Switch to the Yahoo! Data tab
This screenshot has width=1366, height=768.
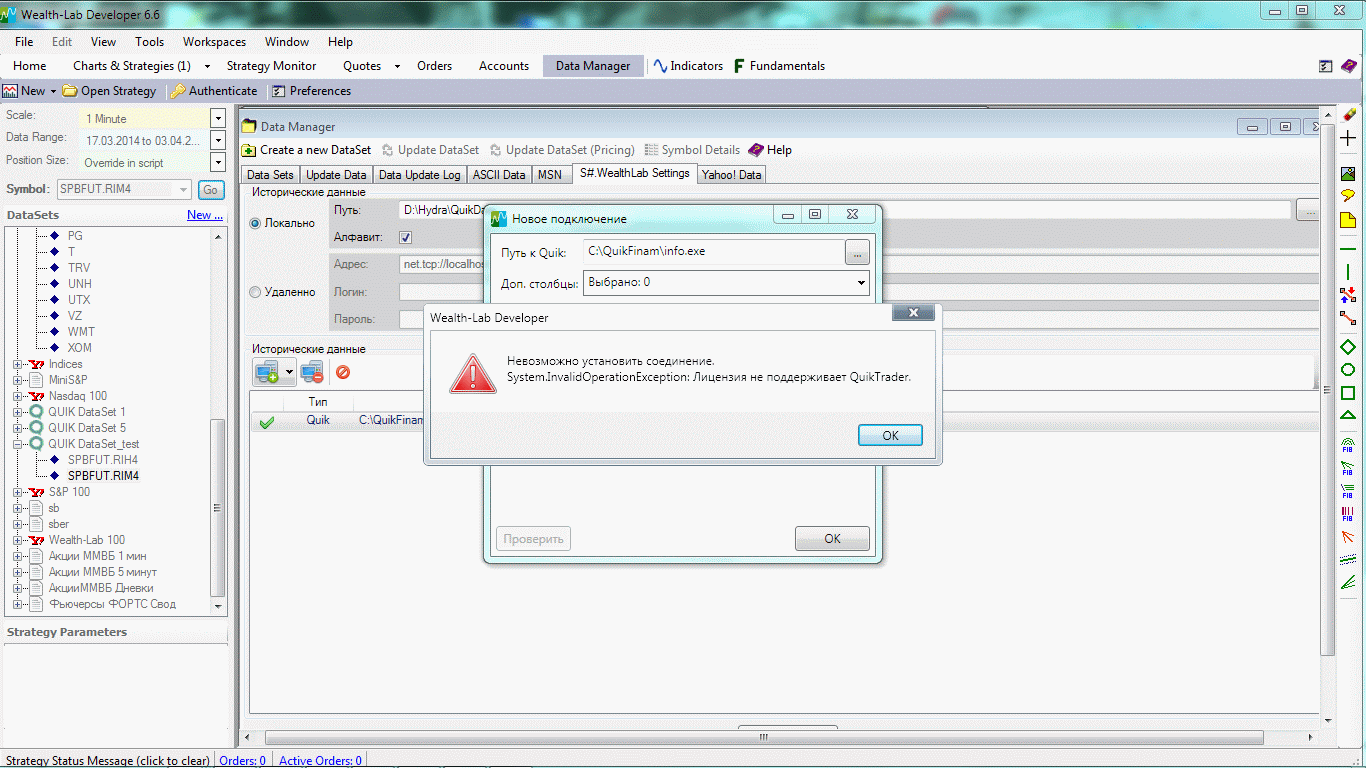coord(731,175)
